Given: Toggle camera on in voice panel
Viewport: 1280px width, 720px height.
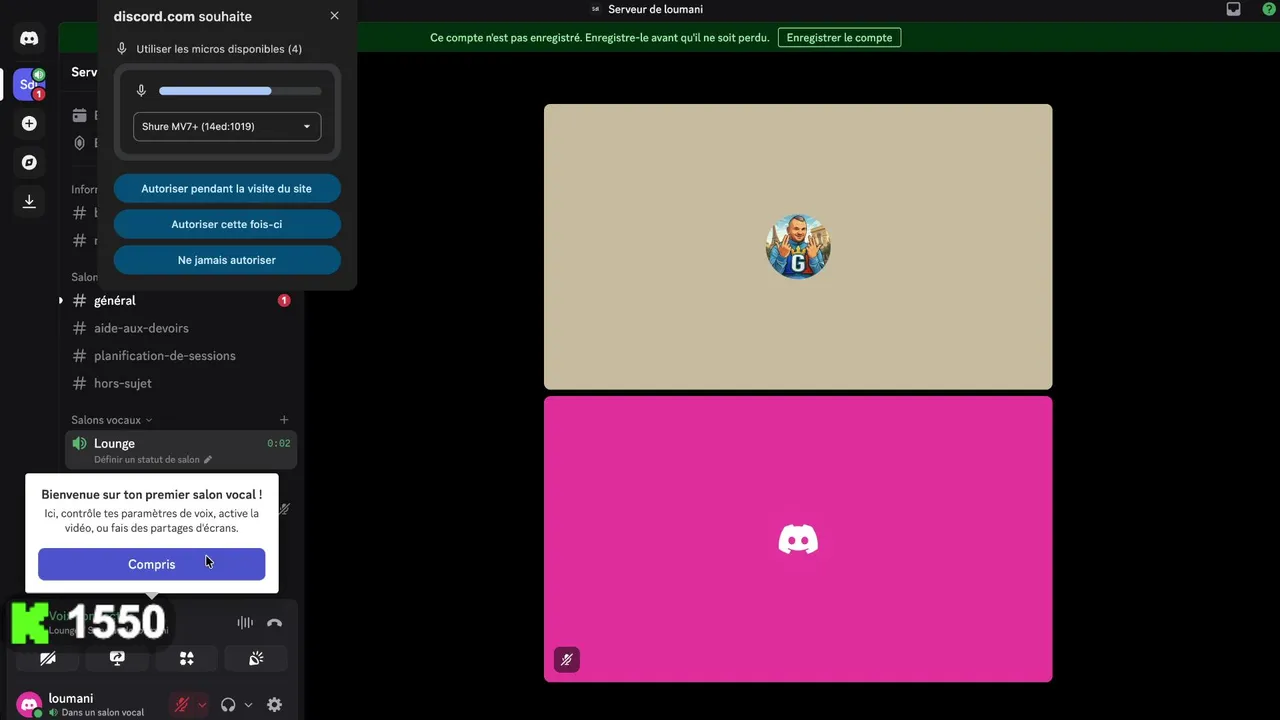Looking at the screenshot, I should click(47, 658).
